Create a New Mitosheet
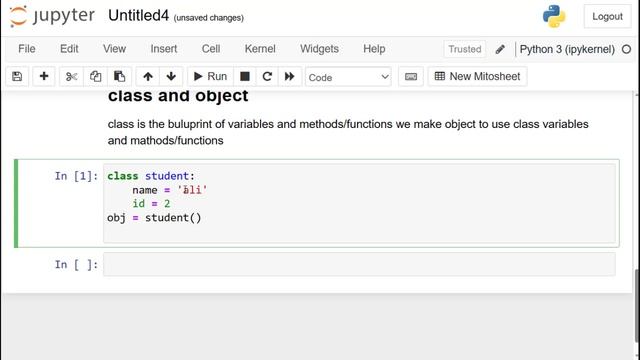640x360 pixels. (477, 76)
